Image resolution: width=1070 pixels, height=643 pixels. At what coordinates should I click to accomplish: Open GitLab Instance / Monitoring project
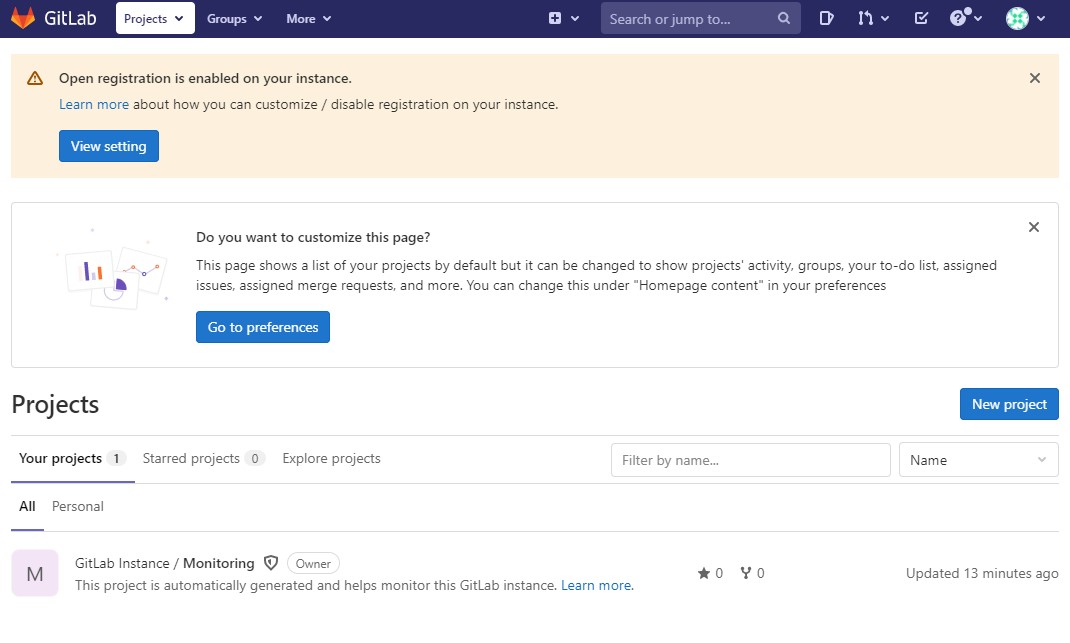coord(164,563)
